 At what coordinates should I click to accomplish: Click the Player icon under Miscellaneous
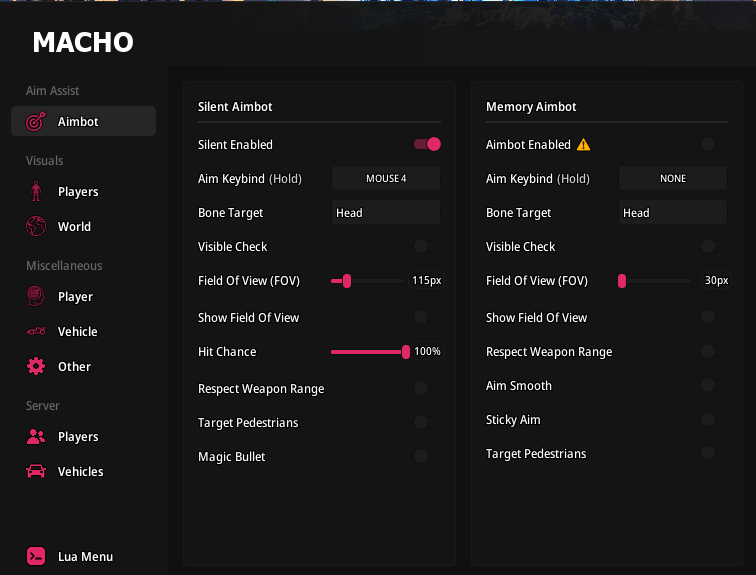36,297
